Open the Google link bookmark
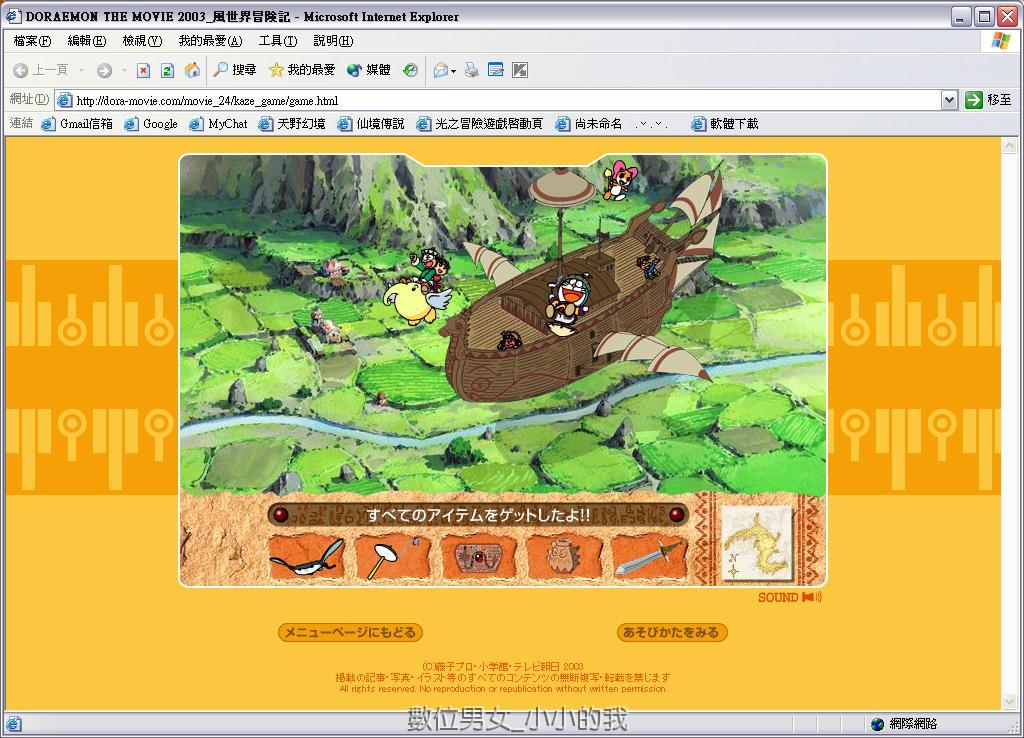This screenshot has height=738, width=1024. tap(151, 123)
